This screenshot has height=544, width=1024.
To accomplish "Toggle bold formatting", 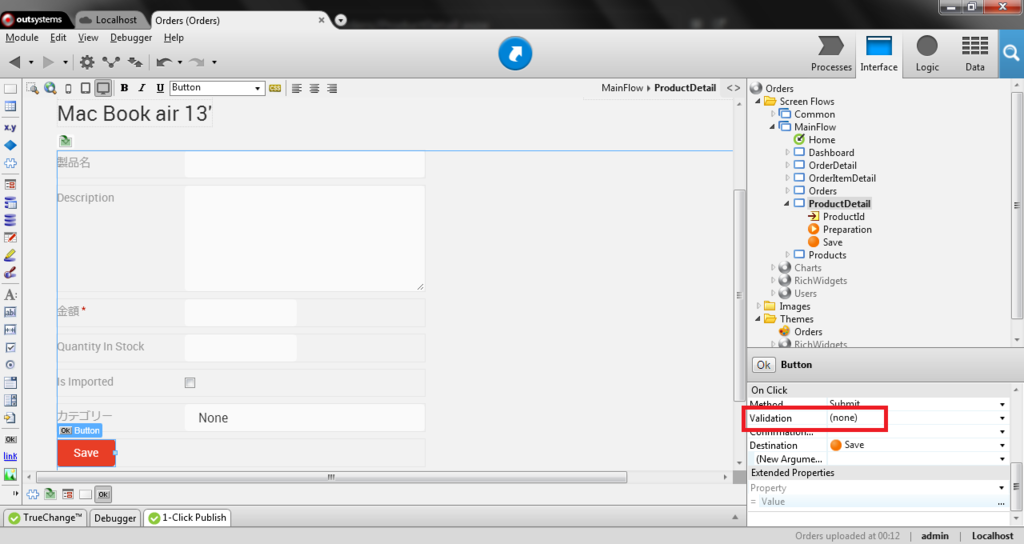I will (124, 88).
